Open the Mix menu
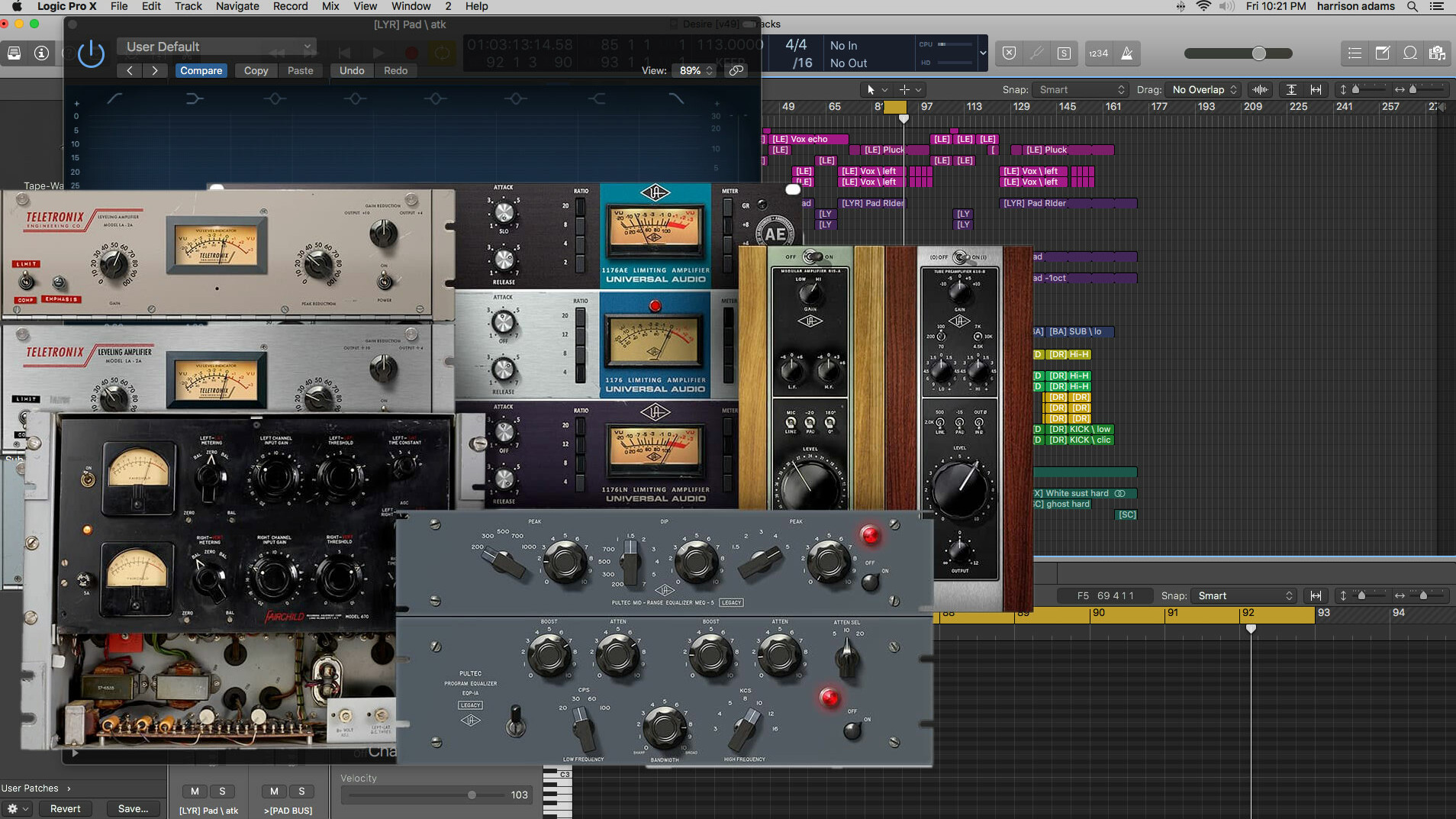 click(x=330, y=6)
